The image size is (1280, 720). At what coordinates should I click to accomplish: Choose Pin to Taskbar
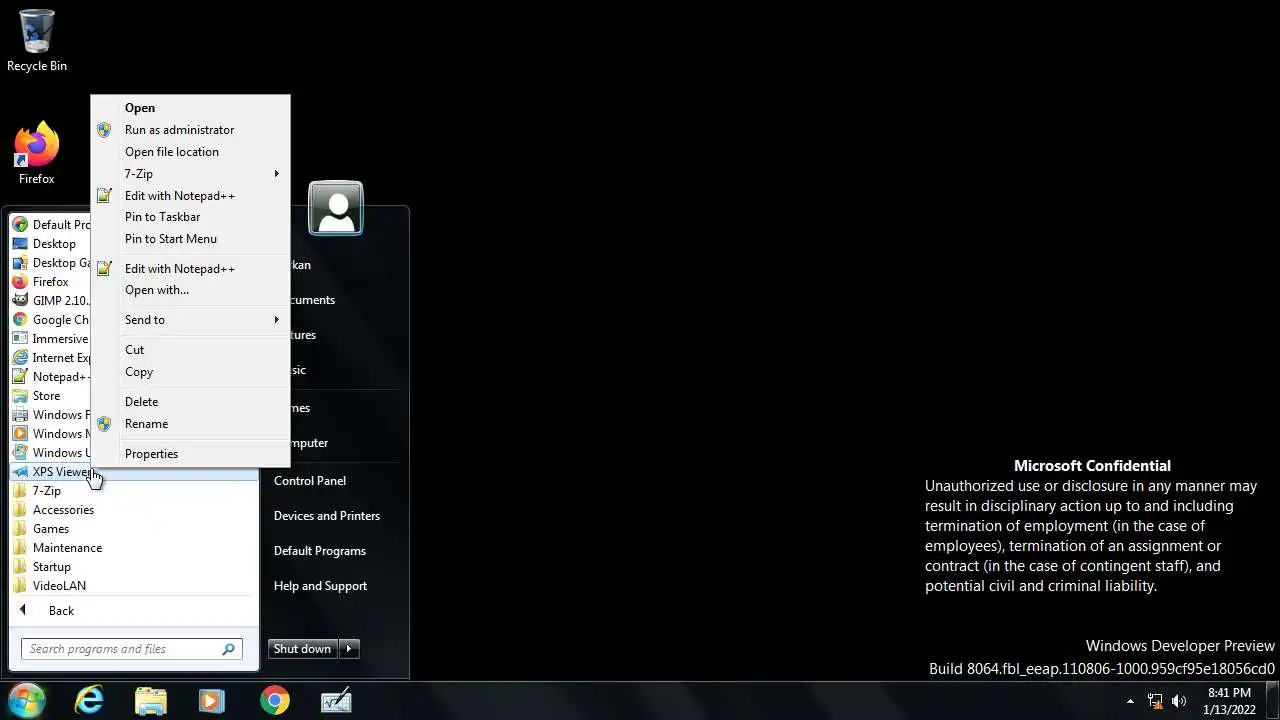point(190,217)
